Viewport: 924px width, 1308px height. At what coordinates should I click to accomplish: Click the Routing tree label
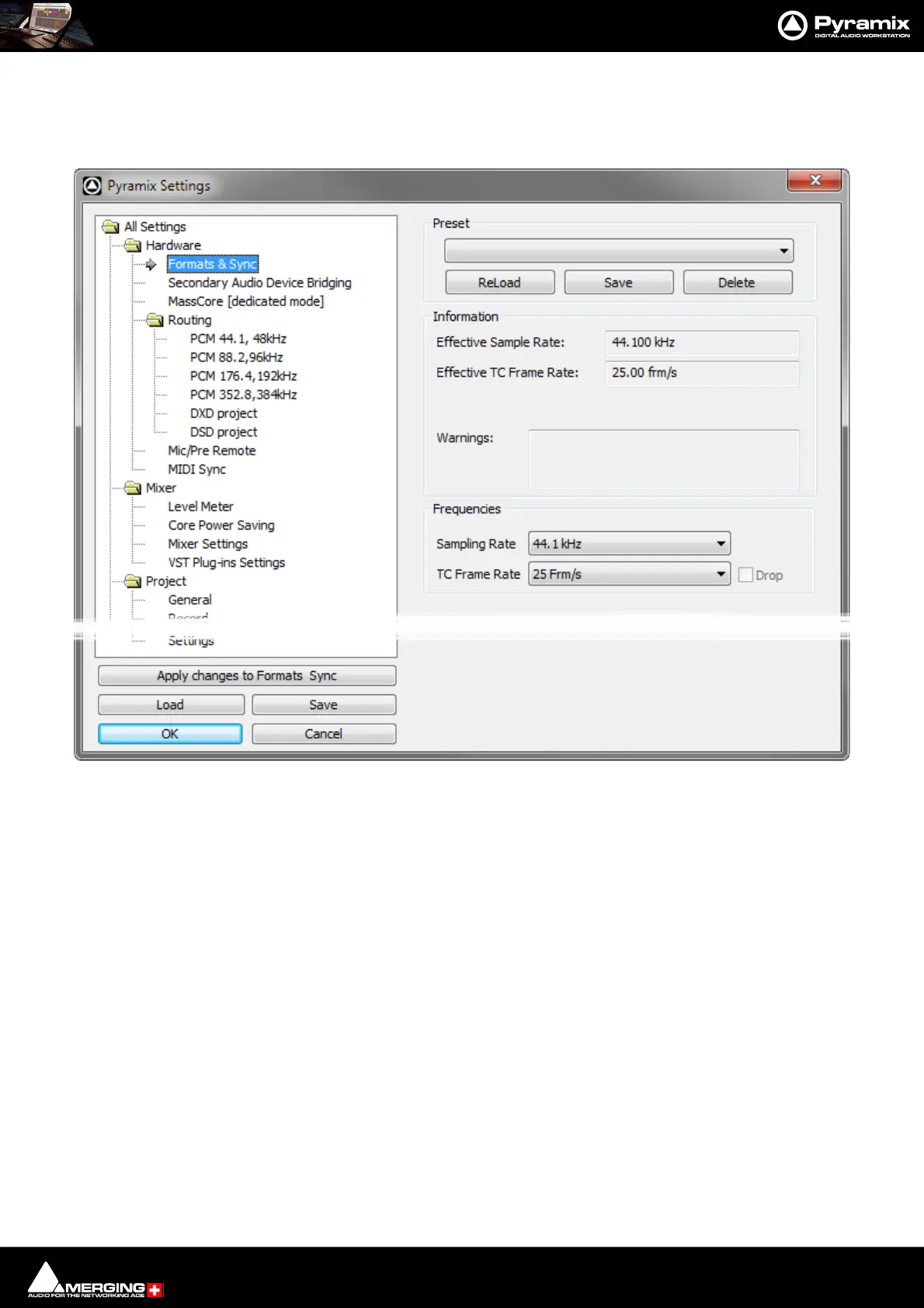click(x=189, y=320)
